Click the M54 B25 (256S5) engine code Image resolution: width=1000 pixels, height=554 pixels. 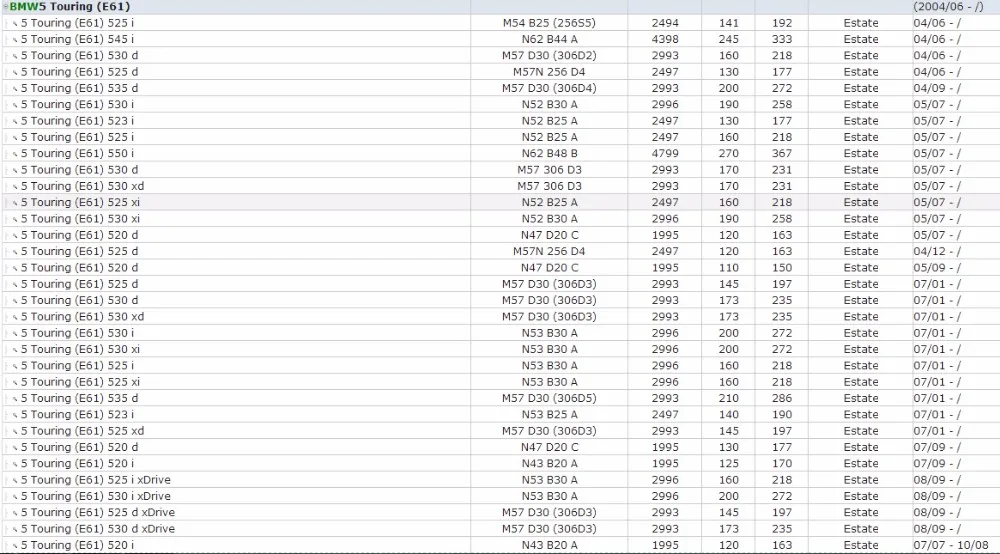click(x=549, y=23)
